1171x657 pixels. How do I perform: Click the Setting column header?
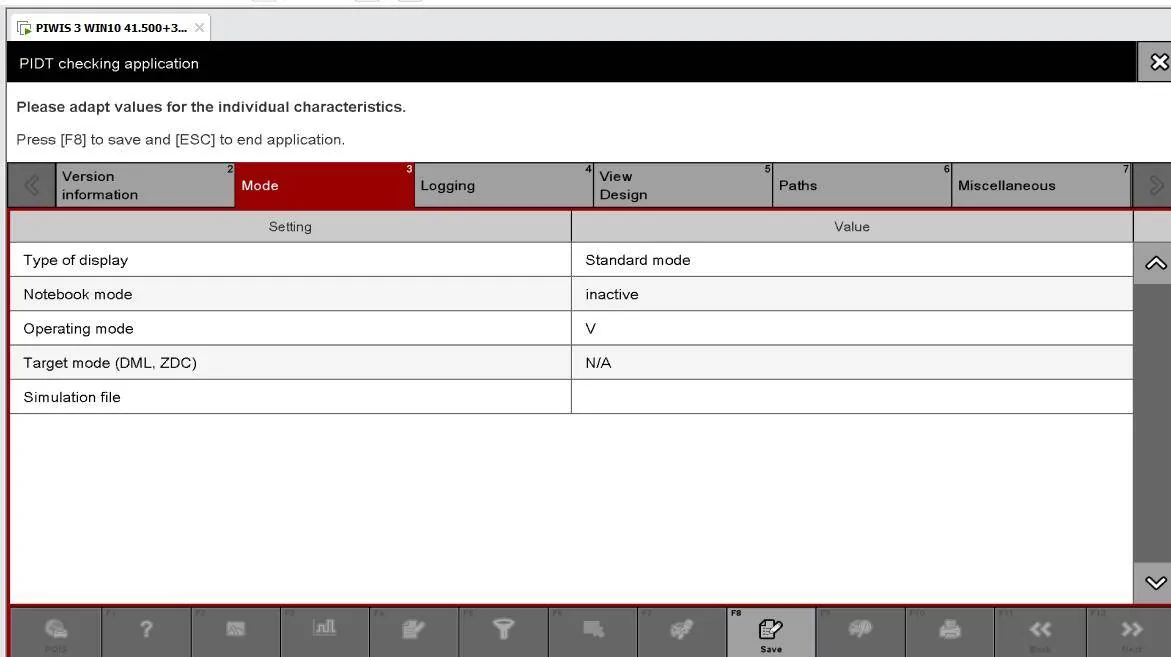291,227
